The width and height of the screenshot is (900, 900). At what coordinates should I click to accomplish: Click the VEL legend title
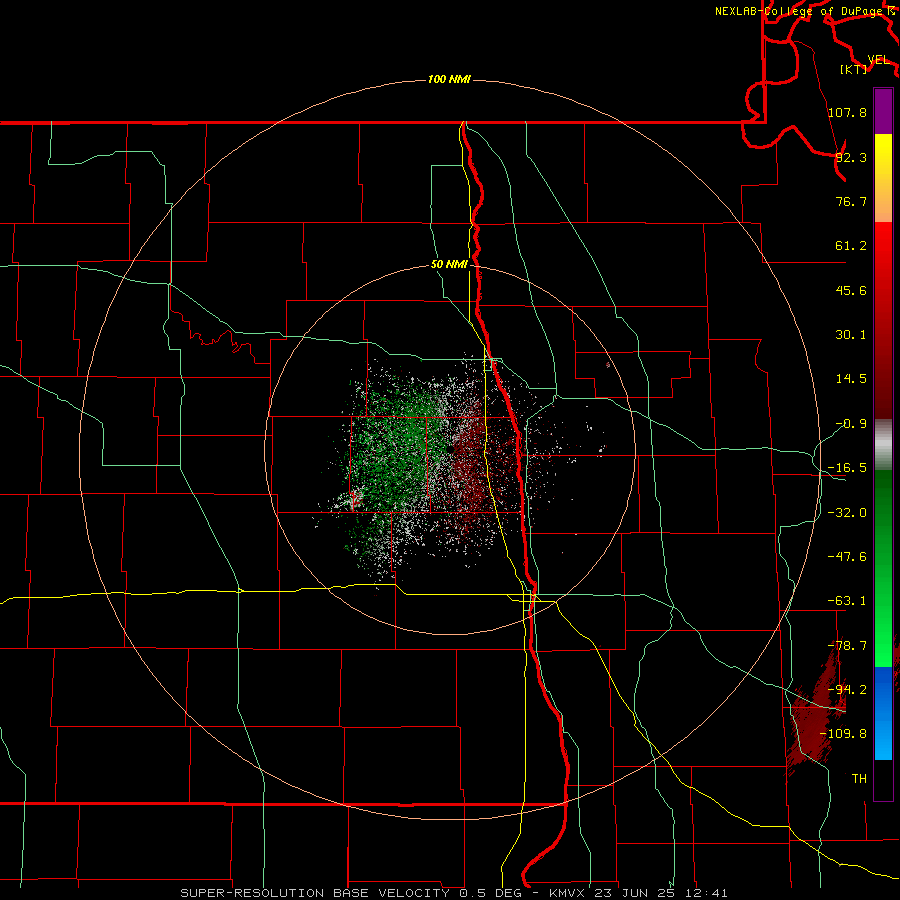pyautogui.click(x=878, y=60)
